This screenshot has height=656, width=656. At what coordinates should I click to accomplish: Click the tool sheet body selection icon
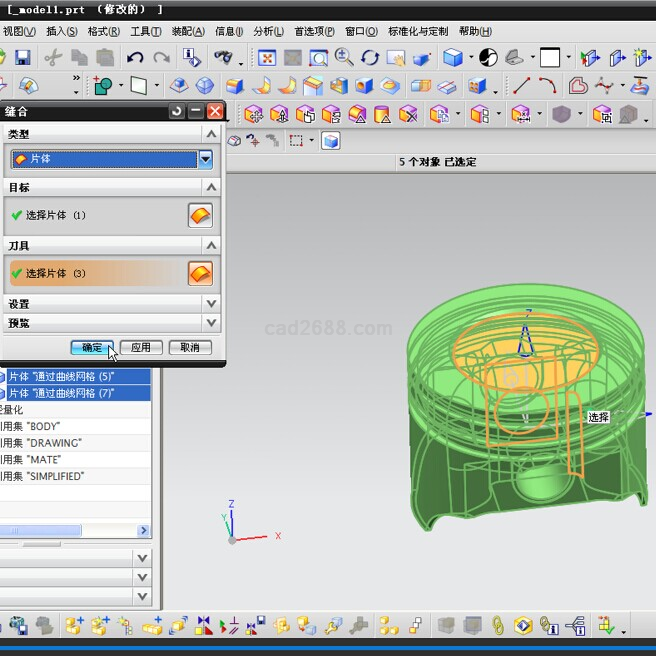200,273
